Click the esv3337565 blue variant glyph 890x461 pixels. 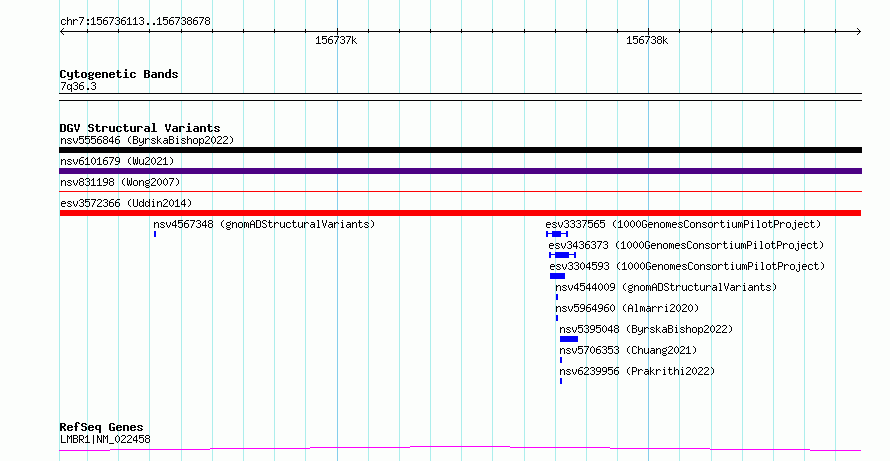[557, 234]
